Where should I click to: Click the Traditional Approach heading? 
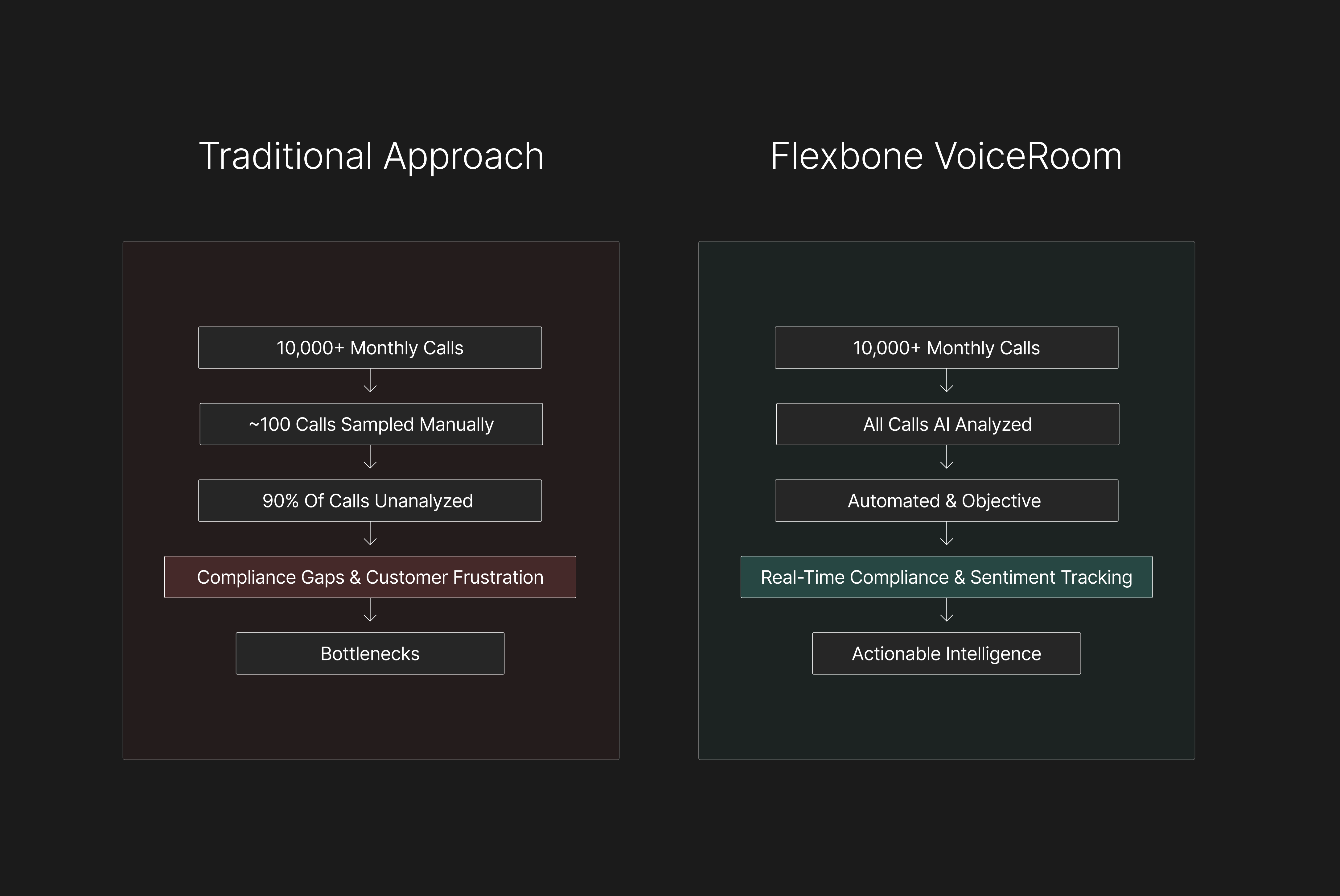tap(371, 156)
